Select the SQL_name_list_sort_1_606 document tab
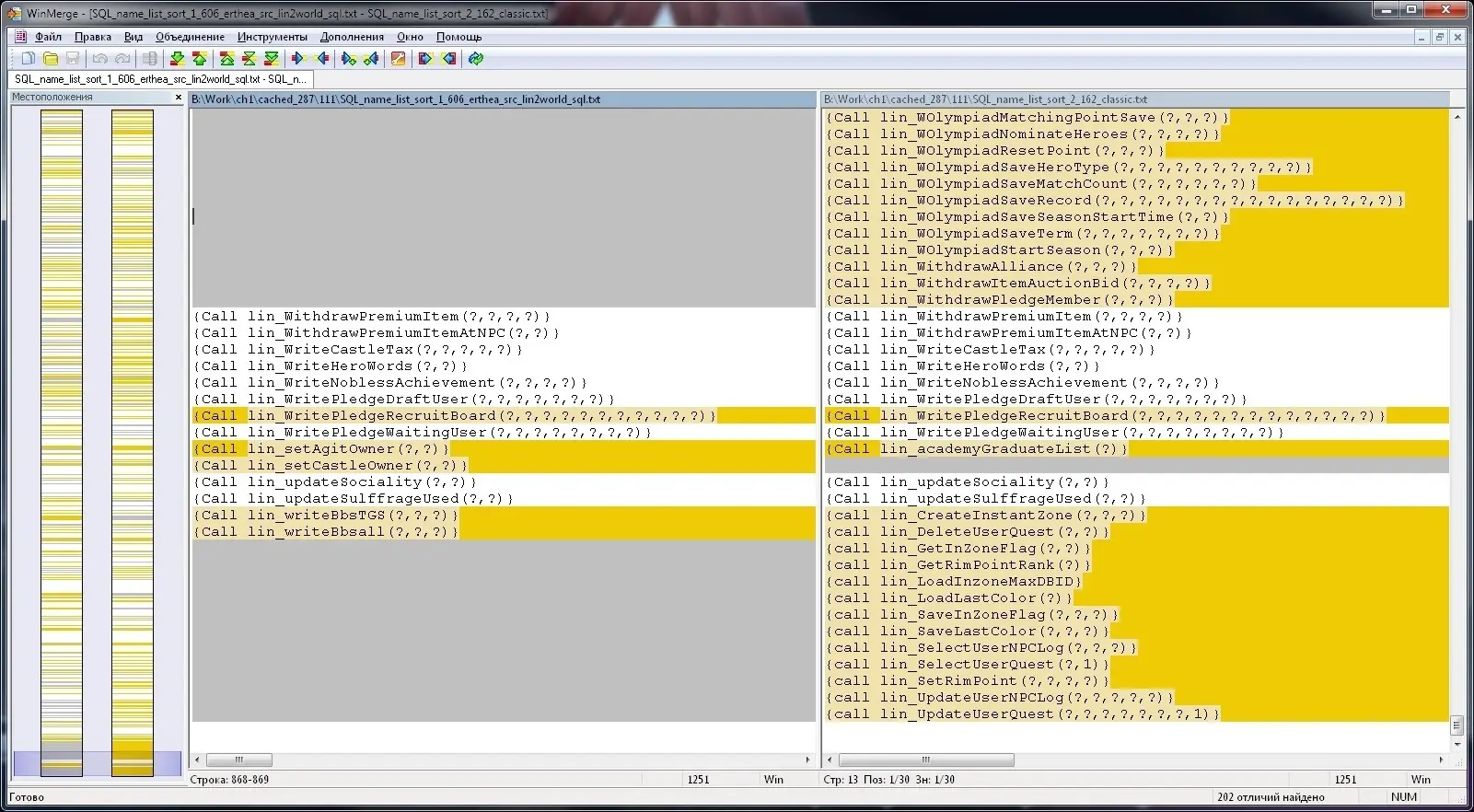Screen dimensions: 1474x812 [x=158, y=79]
